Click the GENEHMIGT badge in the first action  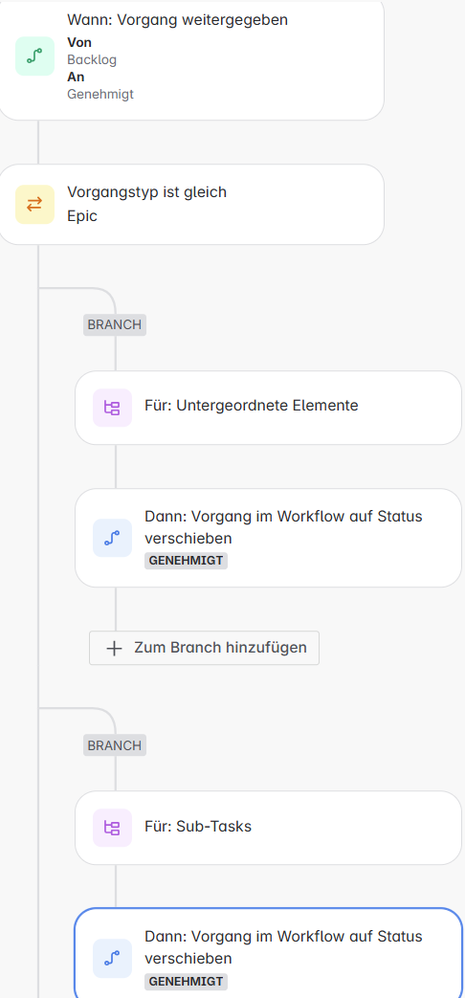pos(186,561)
